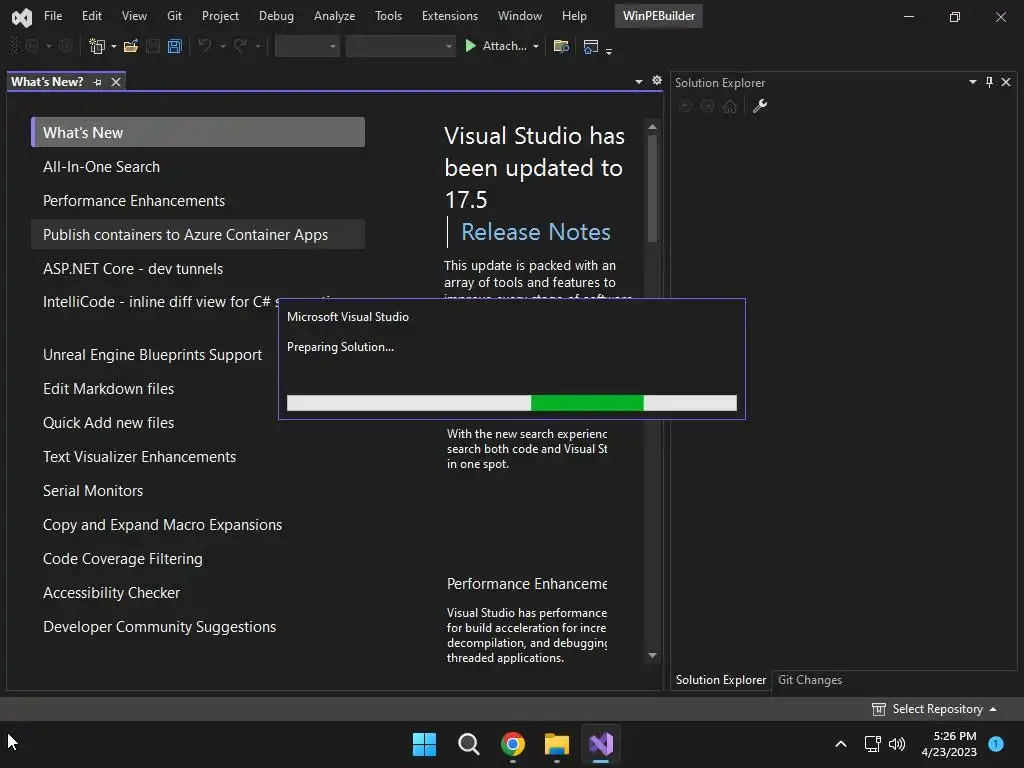The image size is (1024, 768).
Task: Open the Release Notes link
Action: [536, 232]
